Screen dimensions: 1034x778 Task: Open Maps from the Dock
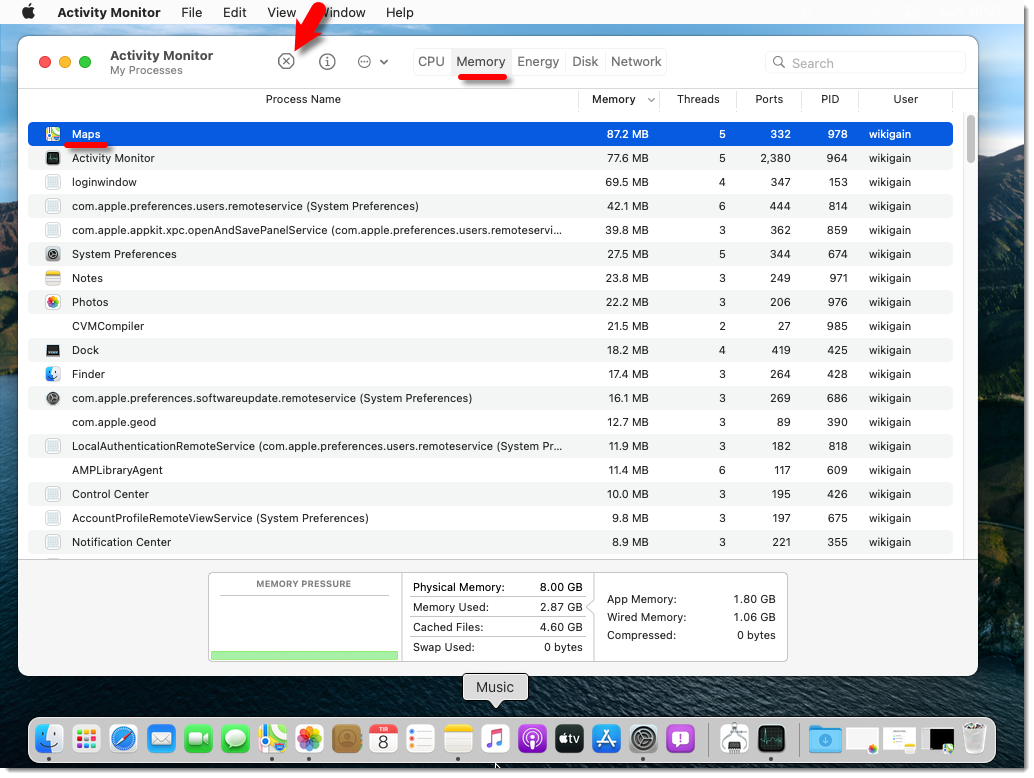(x=272, y=738)
